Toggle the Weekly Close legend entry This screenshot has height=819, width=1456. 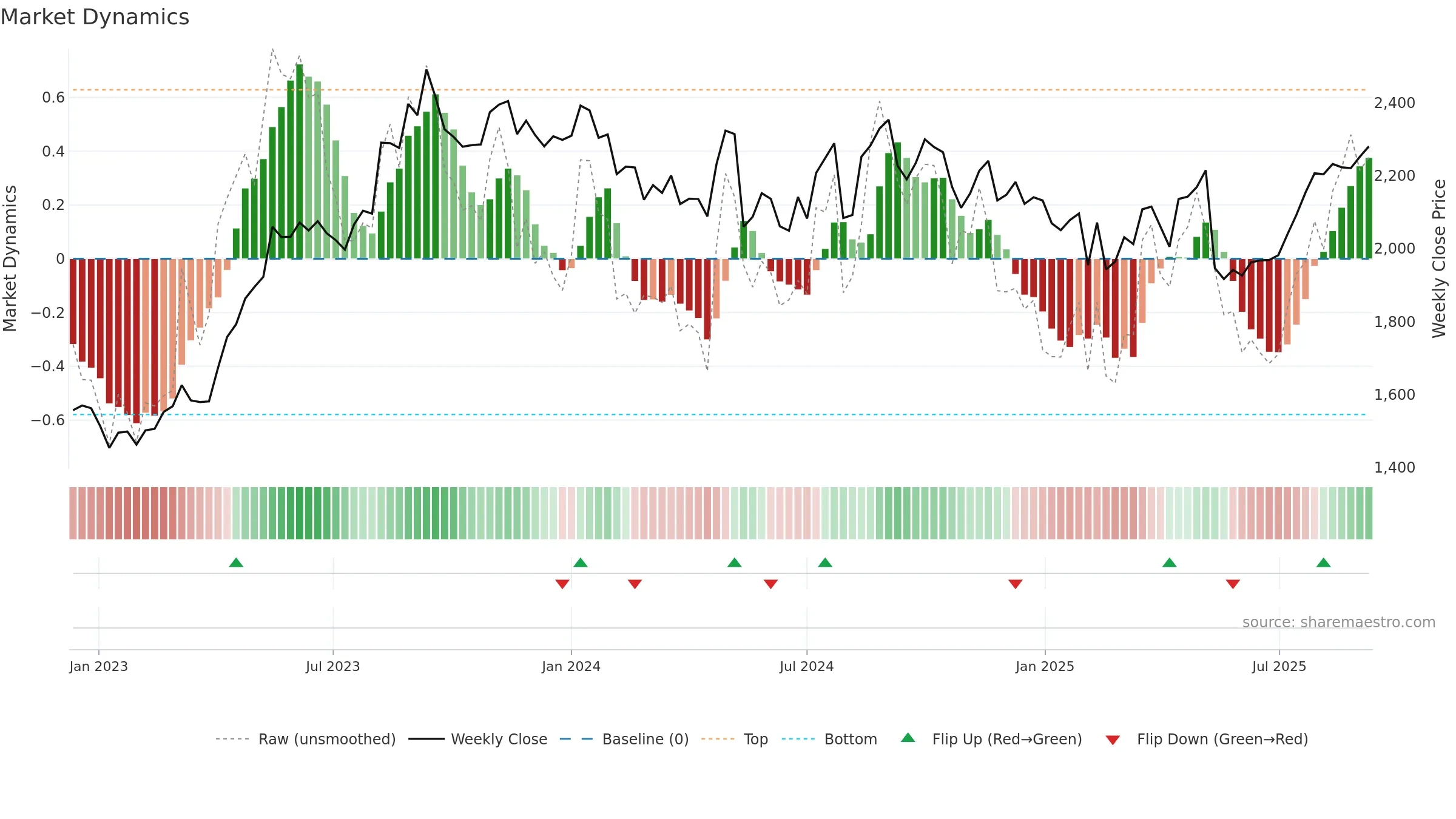coord(478,739)
